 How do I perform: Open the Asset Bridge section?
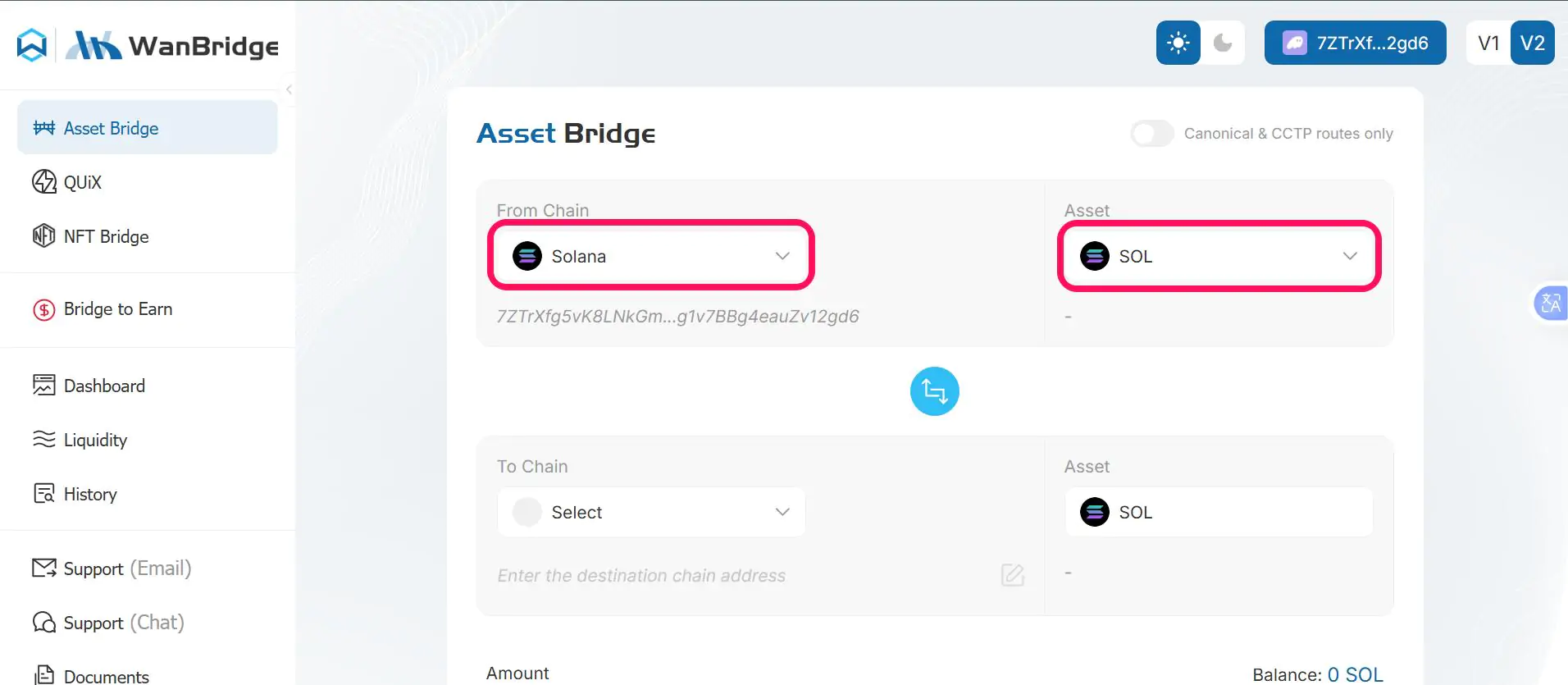tap(110, 127)
